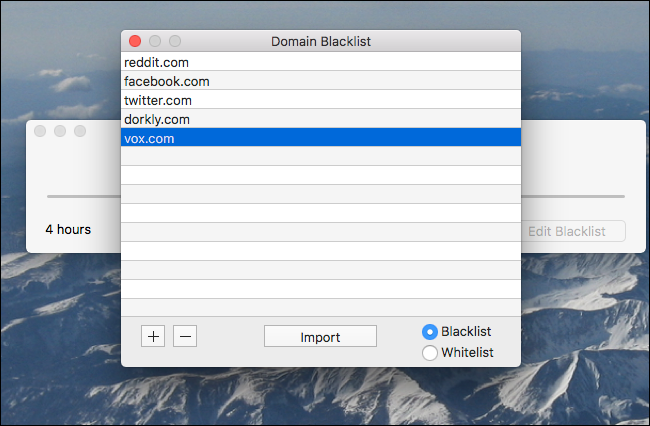This screenshot has height=426, width=650.
Task: Select facebook.com entry
Action: 321,81
